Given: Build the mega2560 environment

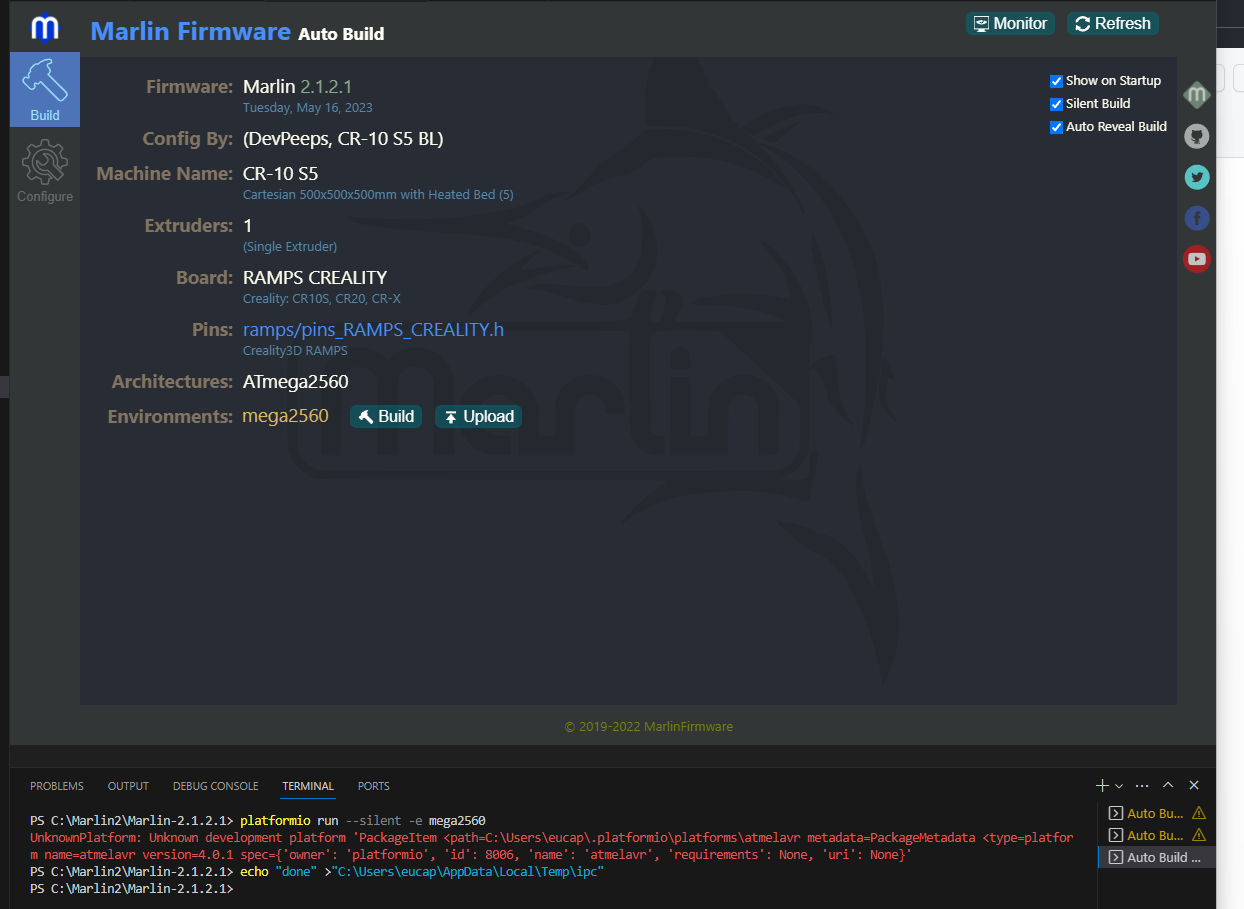Looking at the screenshot, I should pos(386,417).
